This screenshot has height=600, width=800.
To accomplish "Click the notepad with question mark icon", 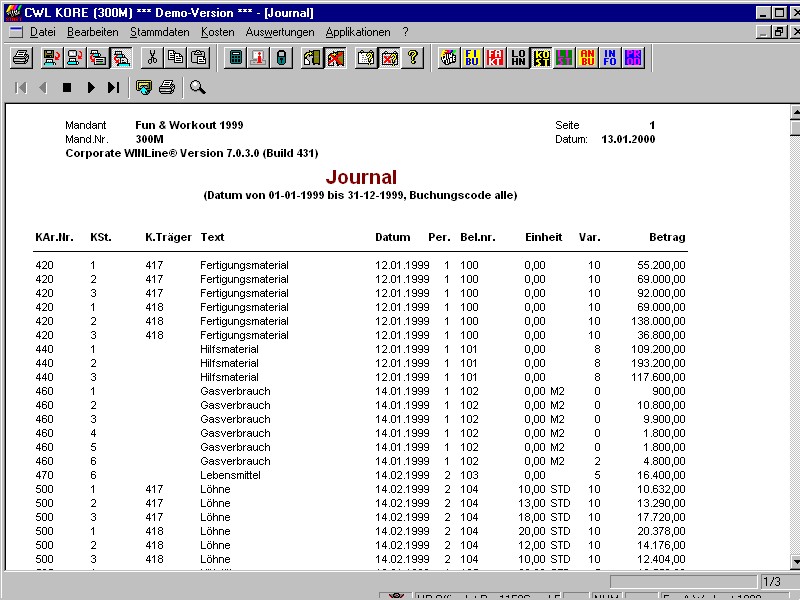I will (366, 58).
